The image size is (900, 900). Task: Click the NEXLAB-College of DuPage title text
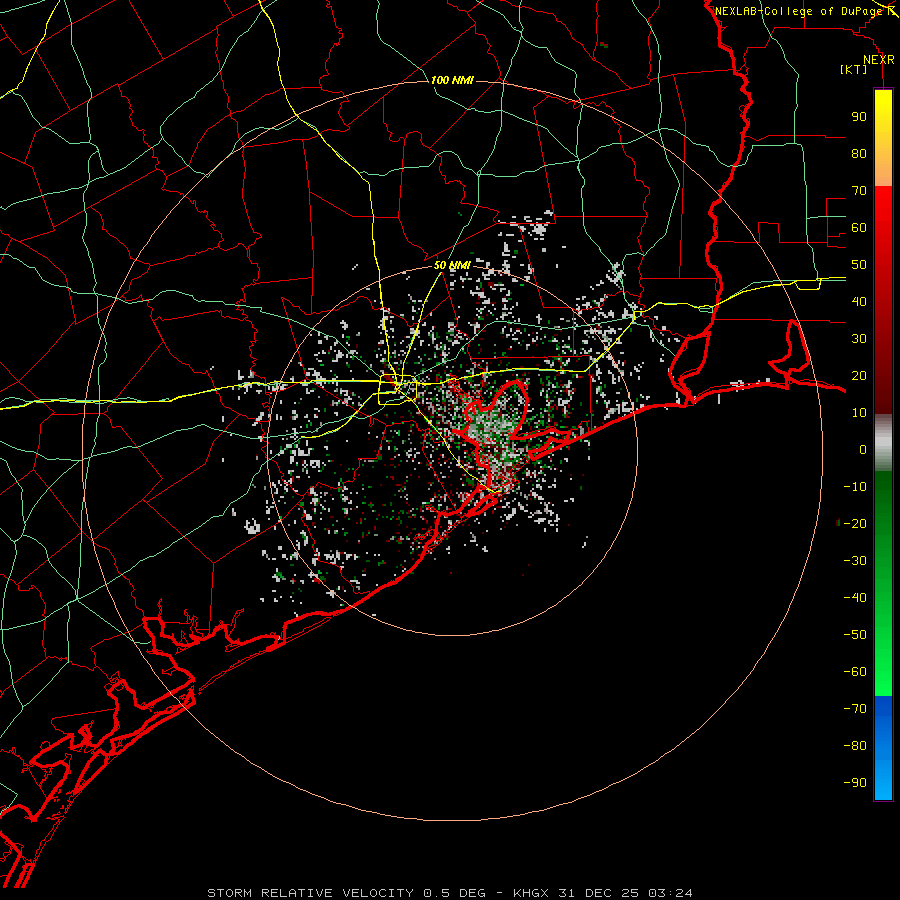click(x=799, y=11)
